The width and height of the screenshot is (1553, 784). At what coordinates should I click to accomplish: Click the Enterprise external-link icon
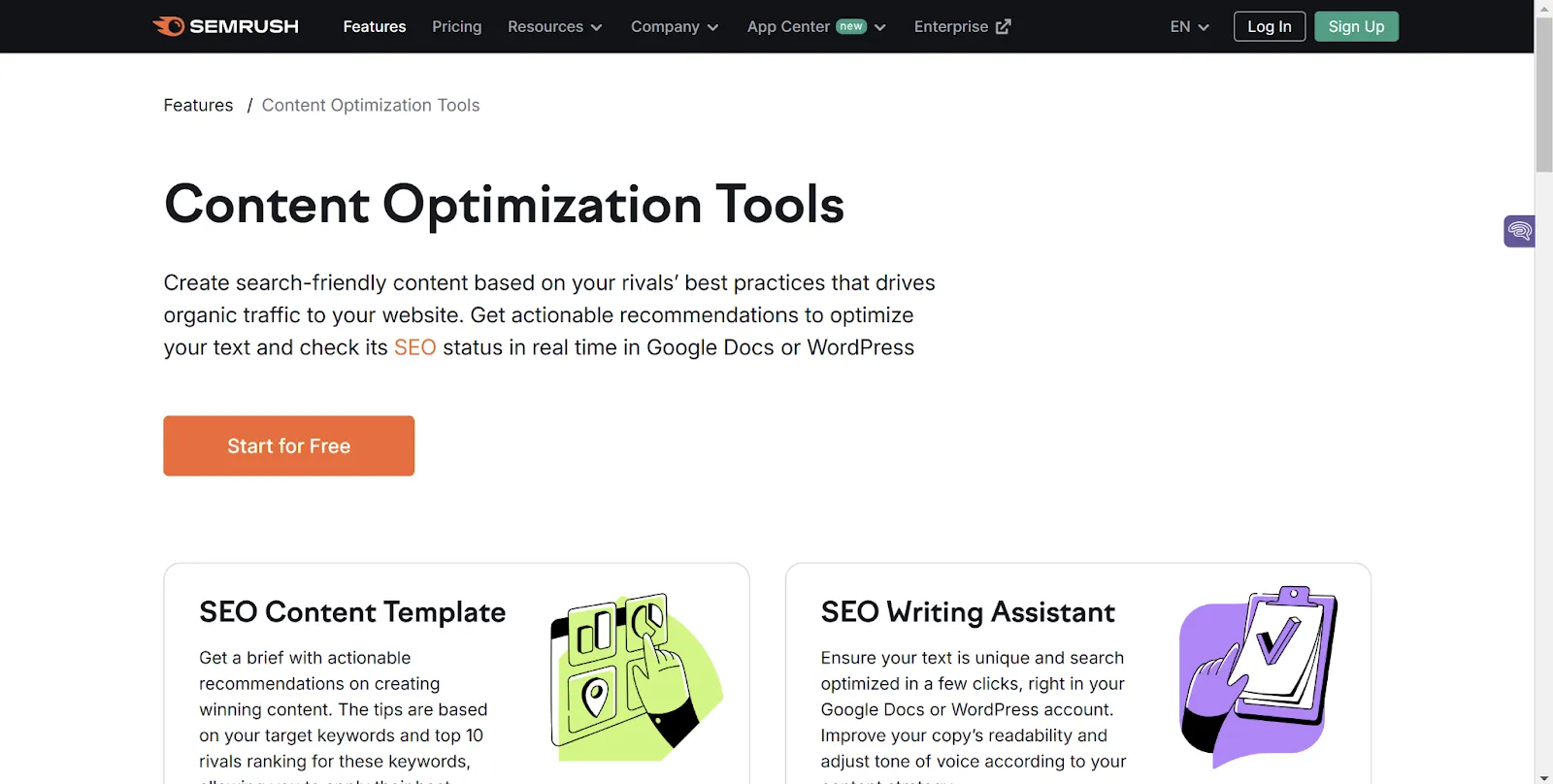point(1003,27)
